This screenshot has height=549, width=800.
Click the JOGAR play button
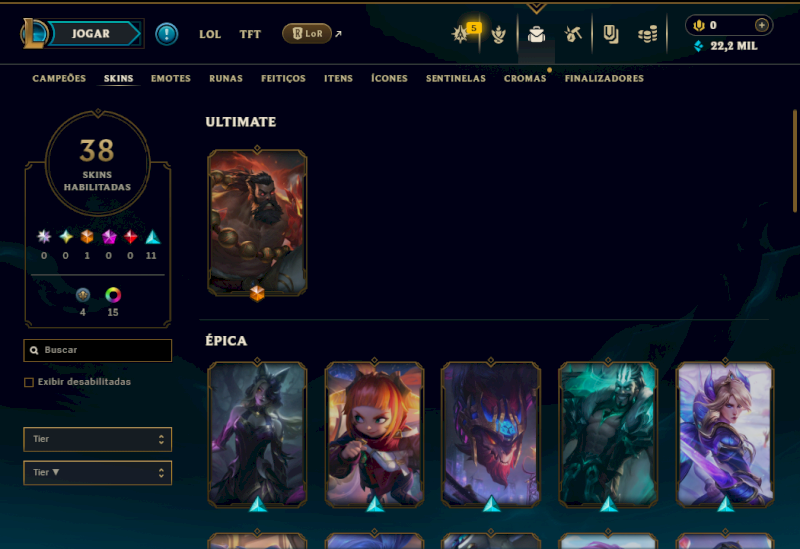[x=91, y=34]
